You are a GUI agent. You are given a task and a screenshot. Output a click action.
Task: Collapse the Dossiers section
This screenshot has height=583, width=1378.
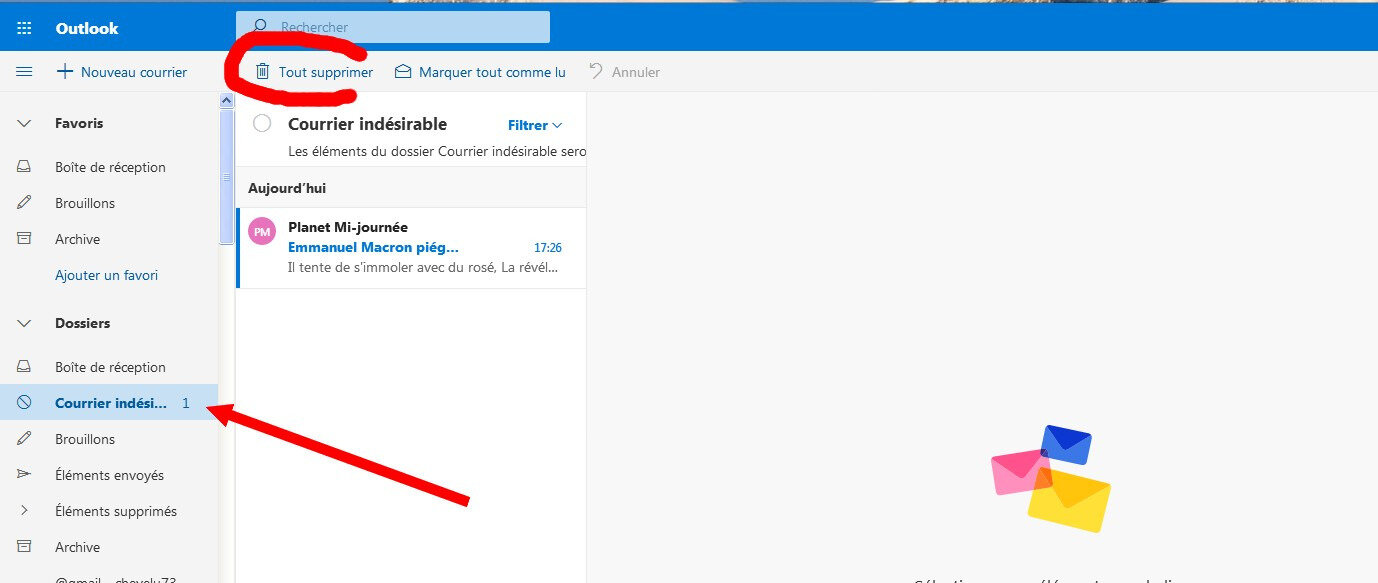(24, 323)
